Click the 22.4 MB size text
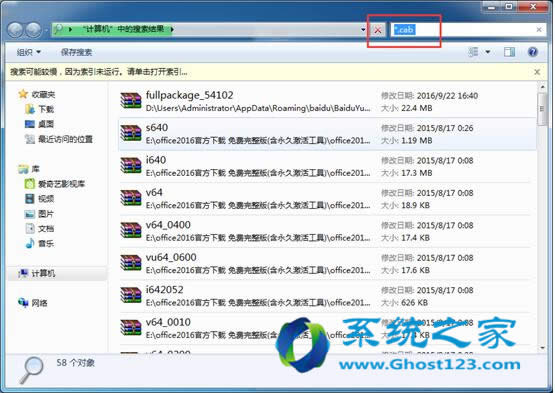The height and width of the screenshot is (393, 555). 417,108
